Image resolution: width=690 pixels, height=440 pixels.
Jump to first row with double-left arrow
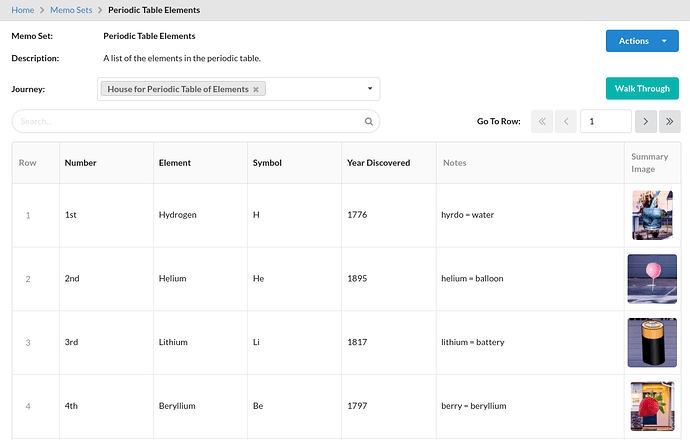pyautogui.click(x=542, y=121)
